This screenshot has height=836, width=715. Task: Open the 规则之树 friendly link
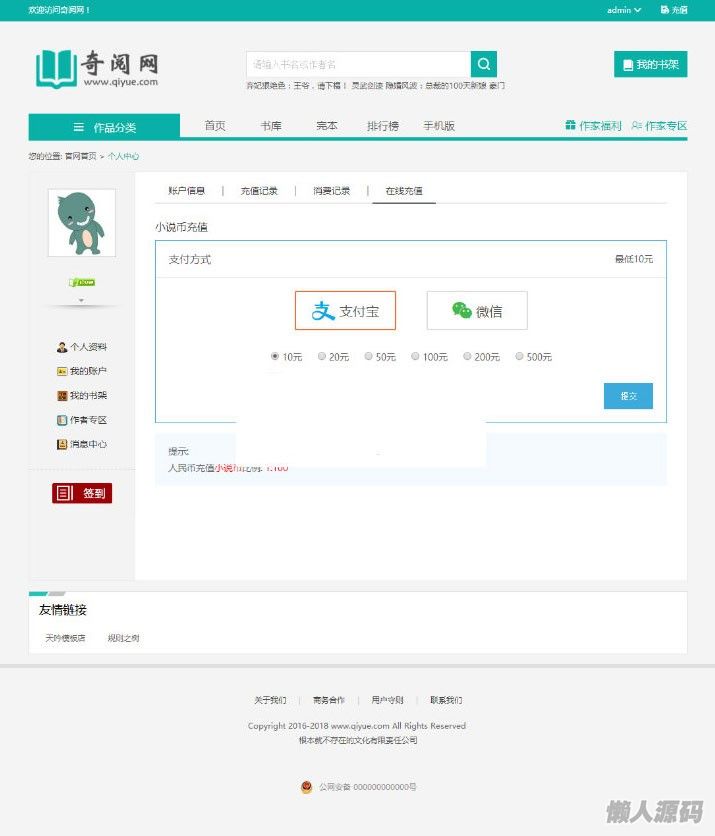pos(123,638)
